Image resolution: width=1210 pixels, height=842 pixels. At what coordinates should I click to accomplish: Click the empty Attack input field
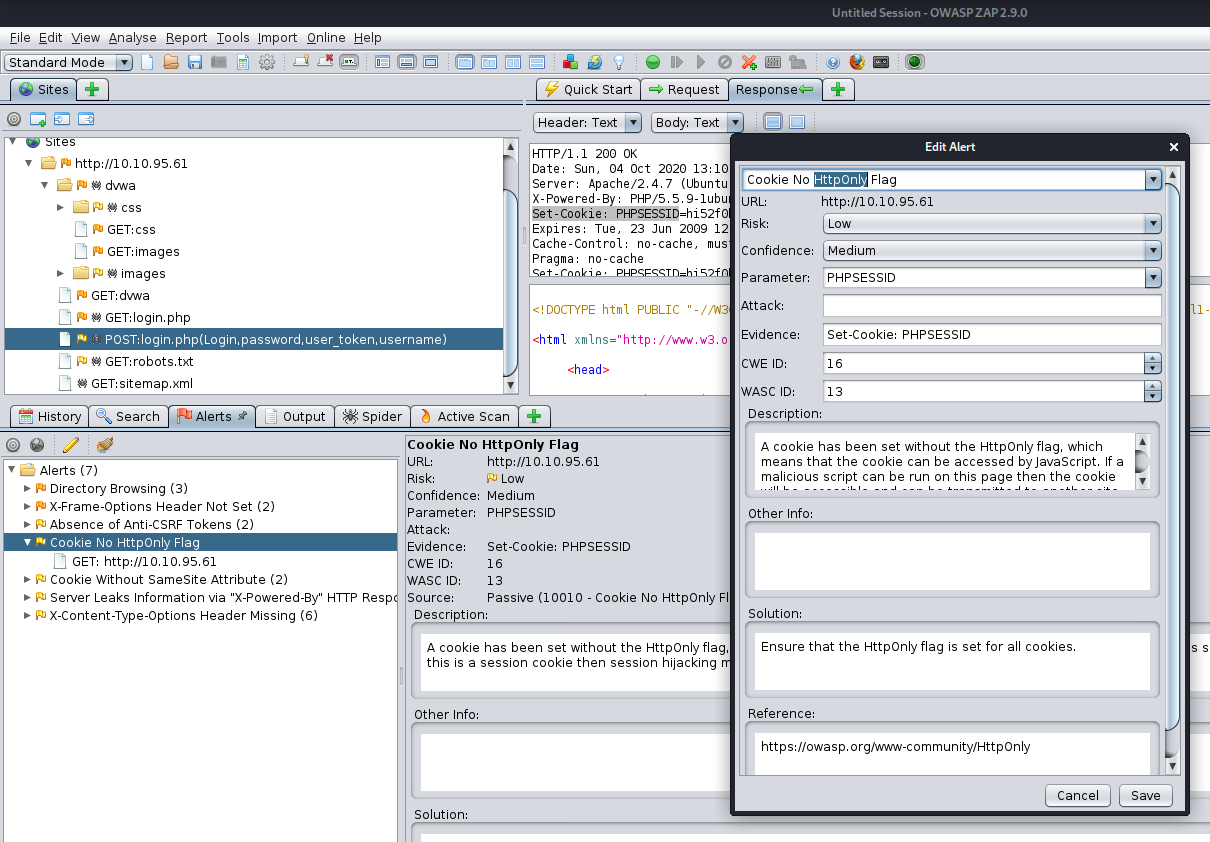point(992,305)
